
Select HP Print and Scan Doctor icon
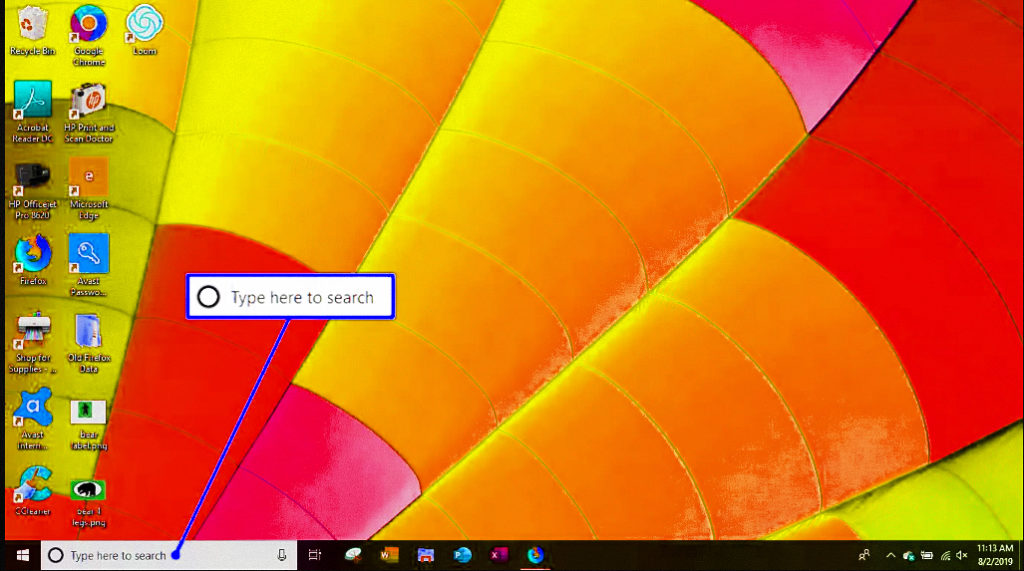point(89,112)
